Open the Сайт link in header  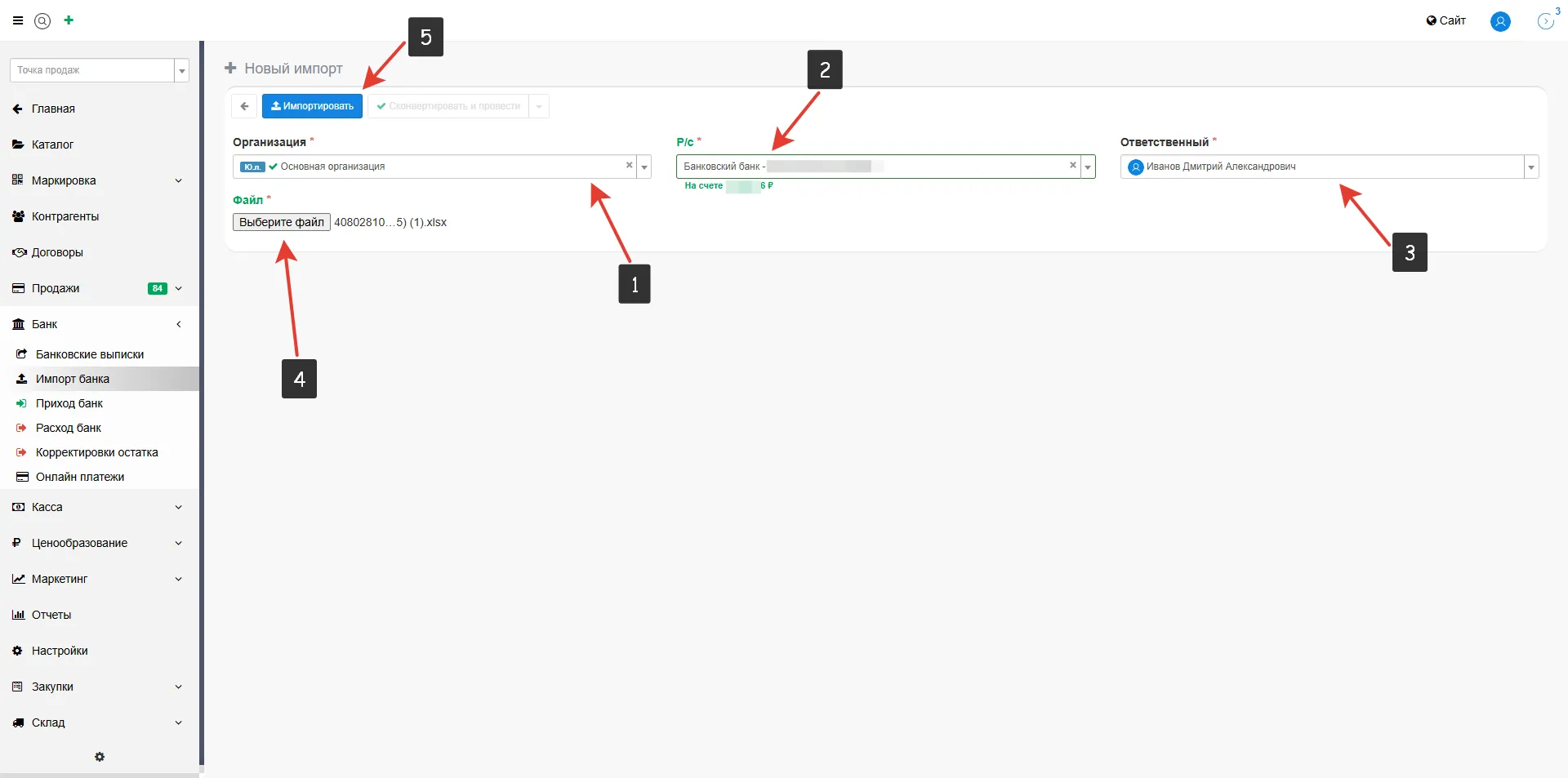1445,20
